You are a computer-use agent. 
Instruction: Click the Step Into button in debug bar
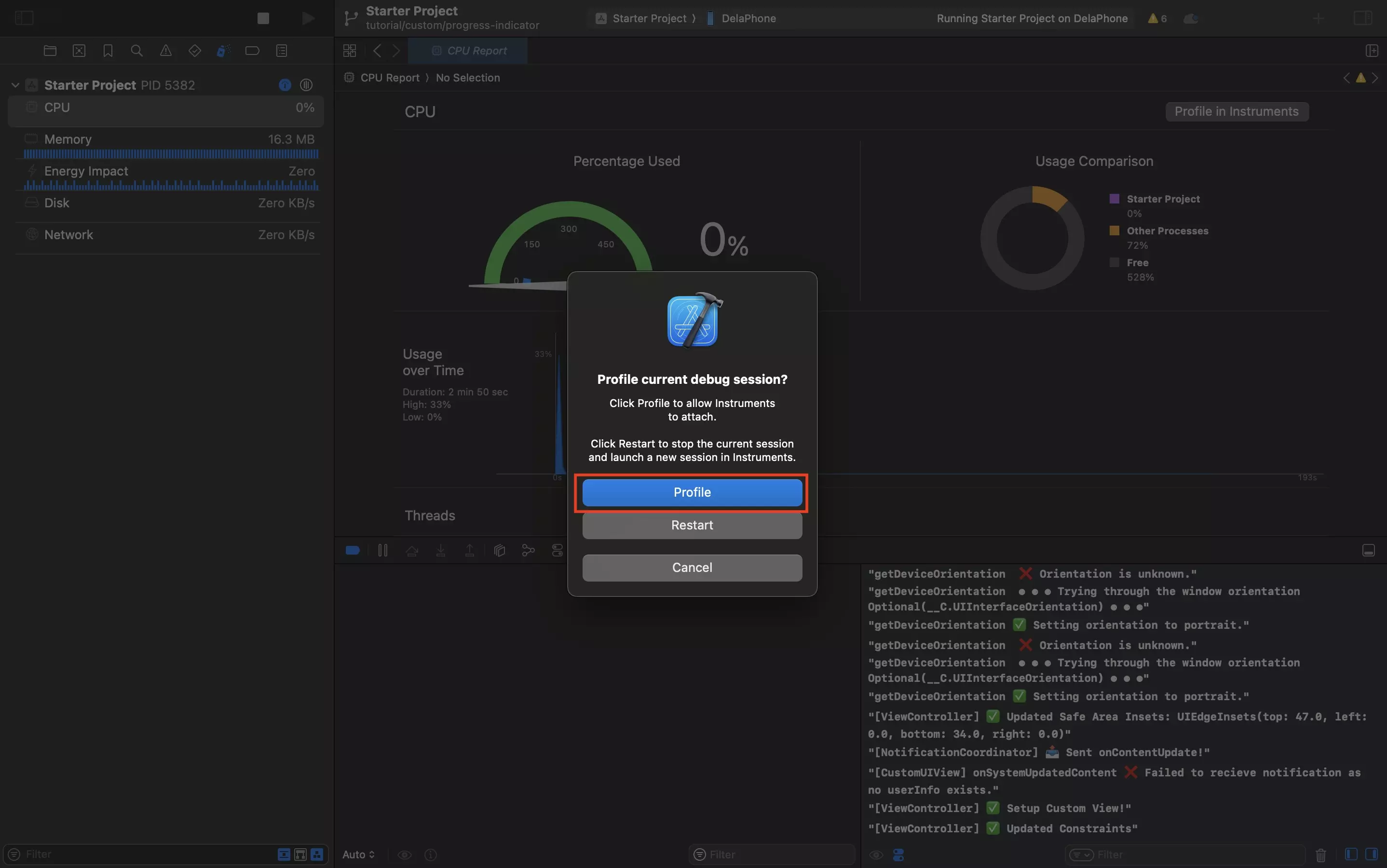pos(440,551)
